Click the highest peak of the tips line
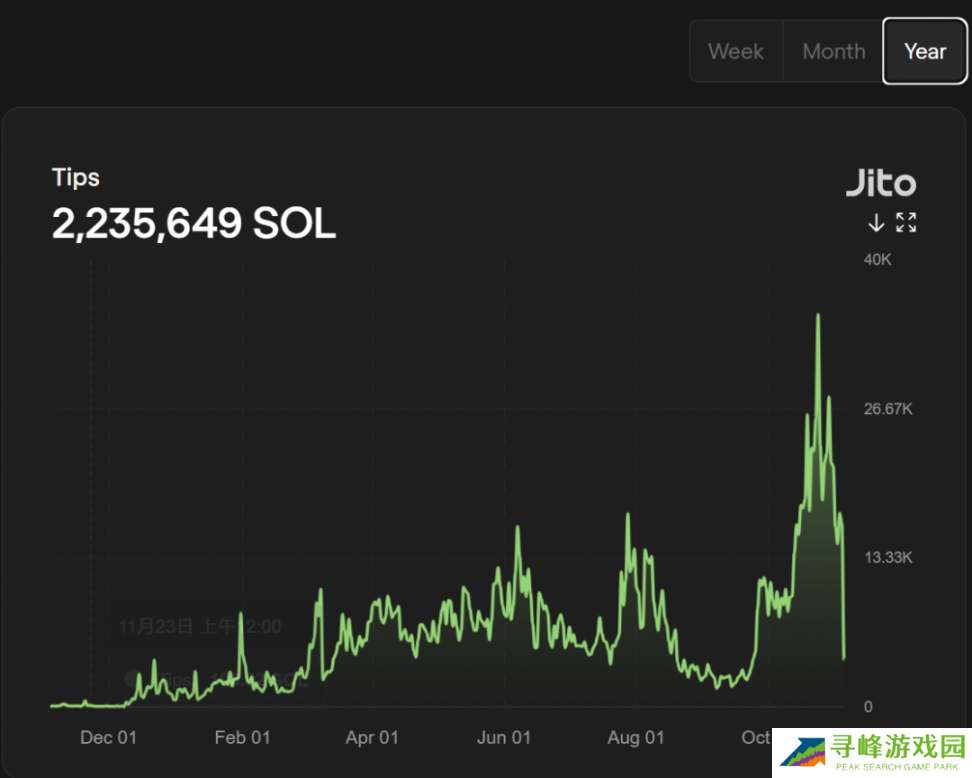The image size is (972, 778). pyautogui.click(x=818, y=316)
